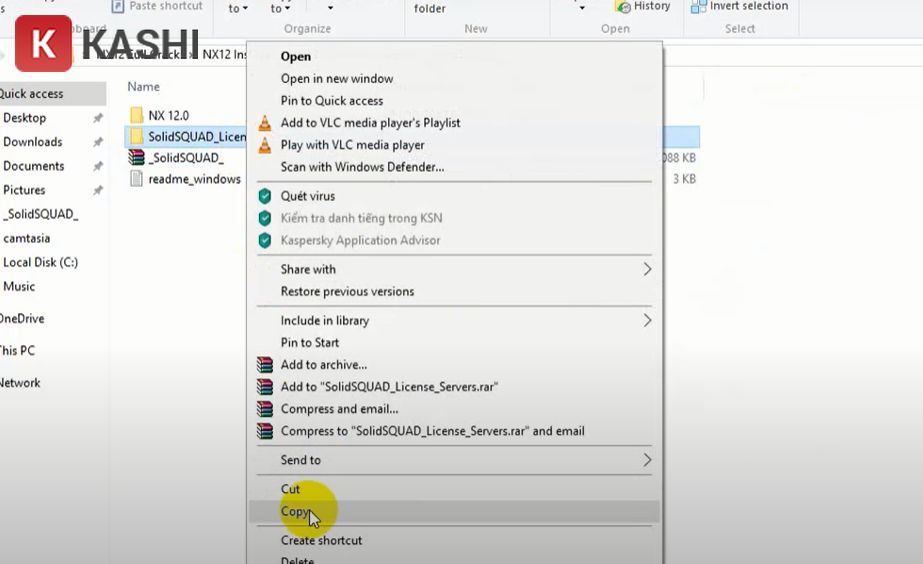Click the VLC cone icon beside Add to Playlist
Screen dimensions: 923x564
coord(265,123)
